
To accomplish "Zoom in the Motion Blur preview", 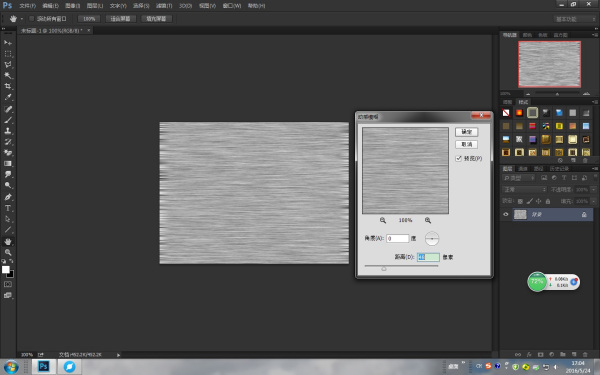I will [x=428, y=220].
